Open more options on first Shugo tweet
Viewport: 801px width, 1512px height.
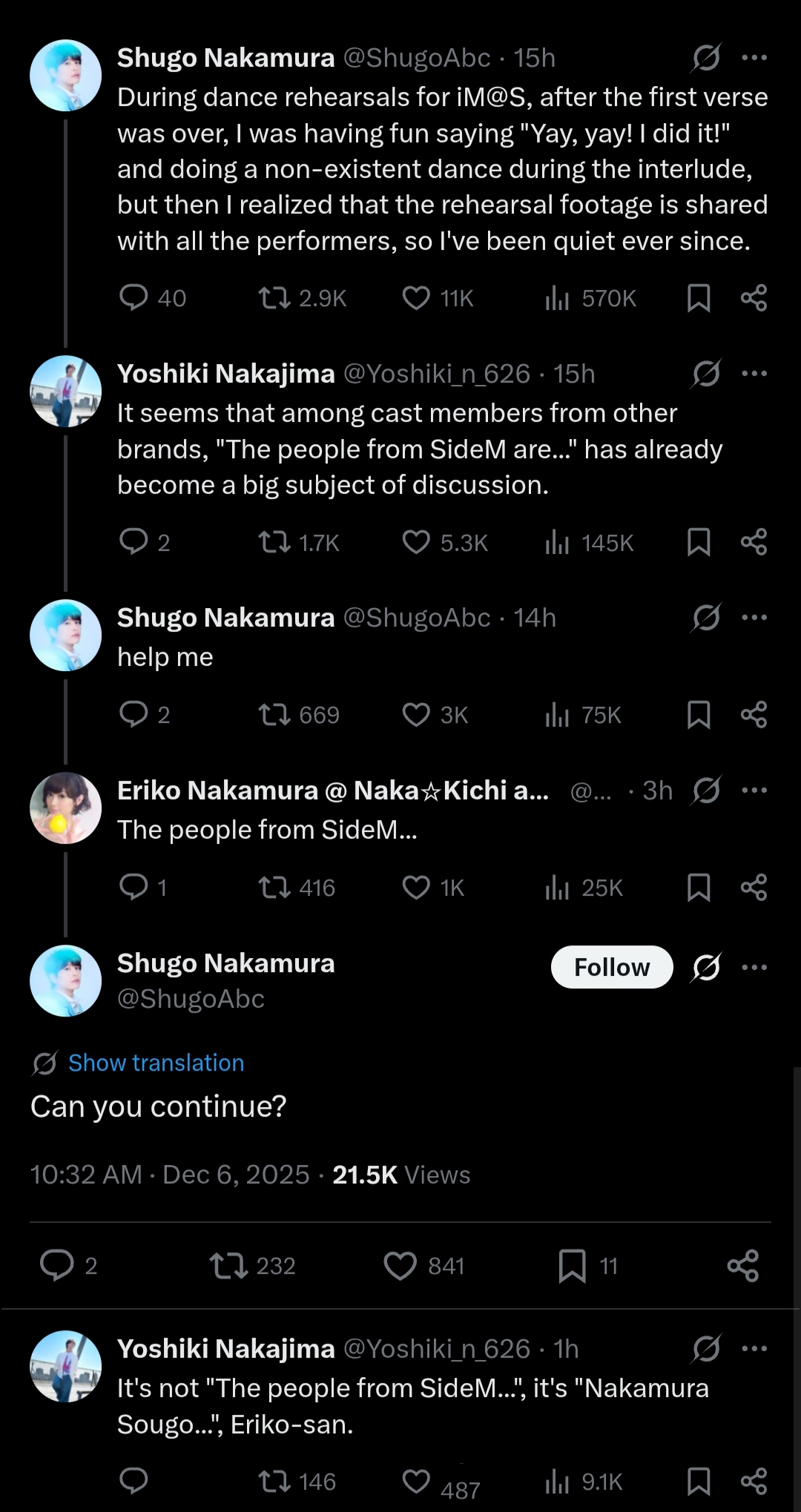point(754,58)
